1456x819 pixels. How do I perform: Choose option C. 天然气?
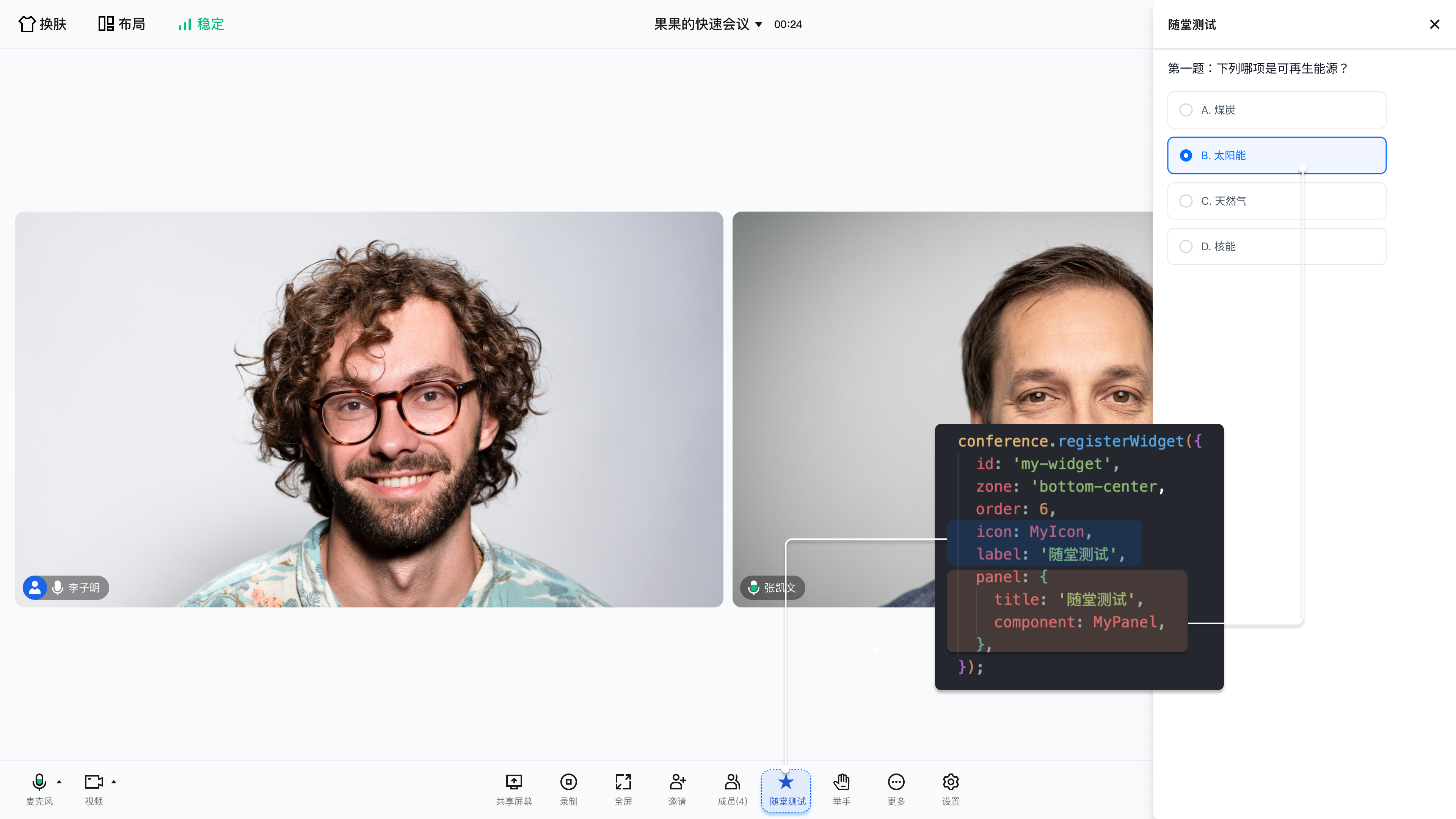pos(1186,201)
